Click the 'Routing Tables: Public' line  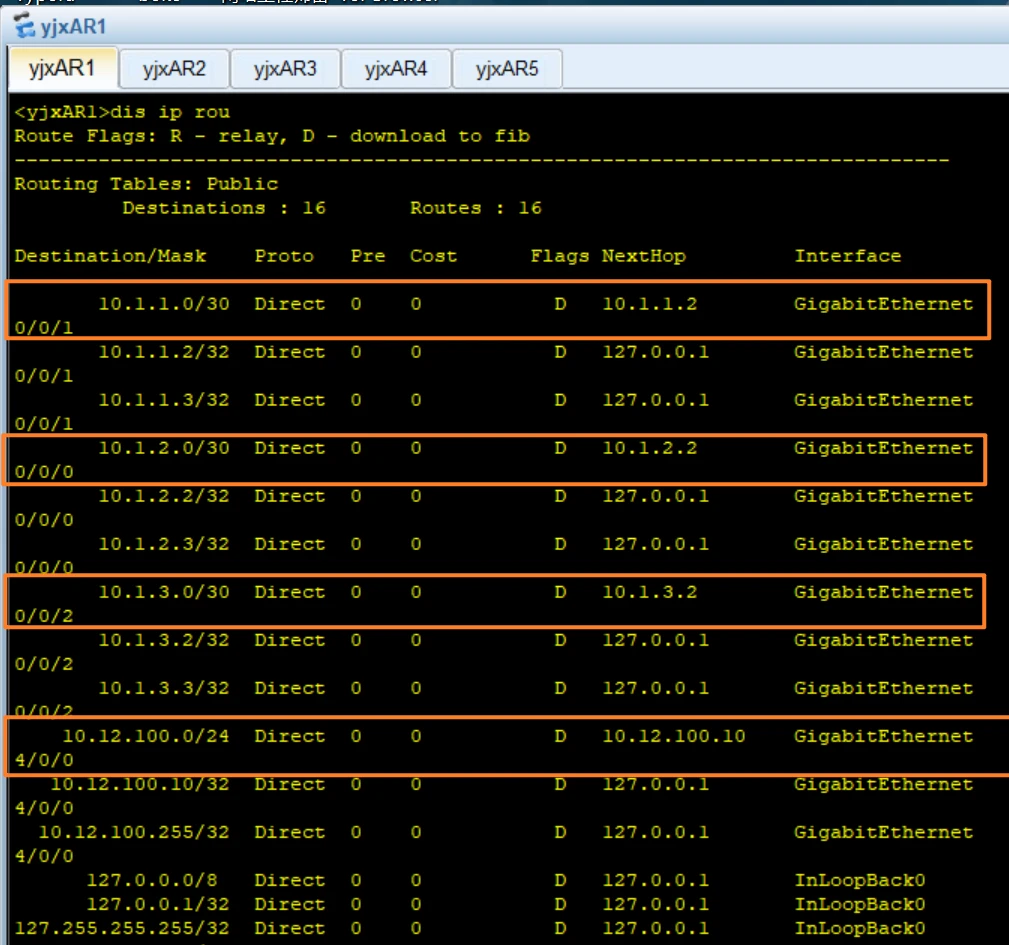[x=146, y=184]
